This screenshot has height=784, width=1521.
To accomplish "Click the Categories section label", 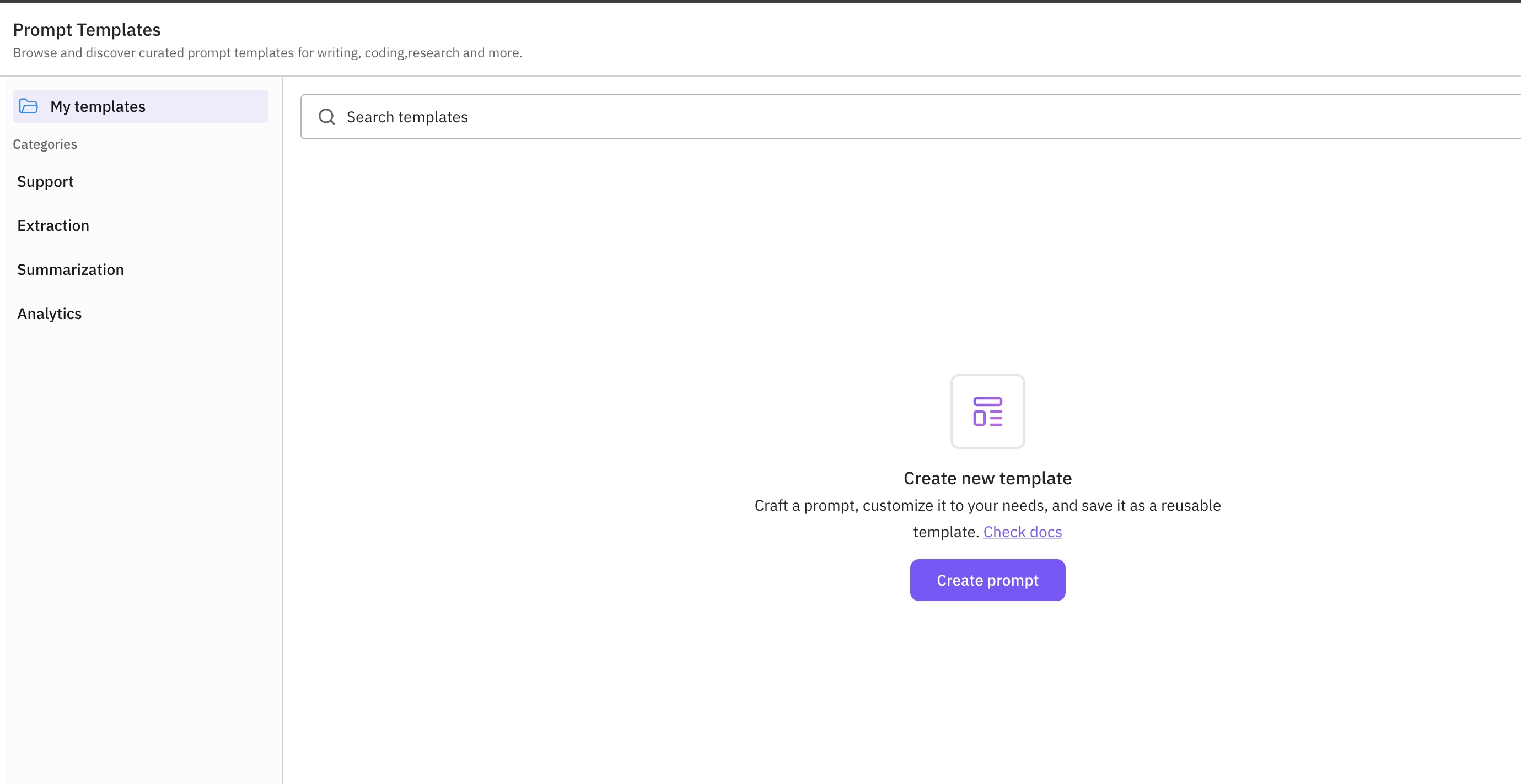I will click(x=45, y=144).
